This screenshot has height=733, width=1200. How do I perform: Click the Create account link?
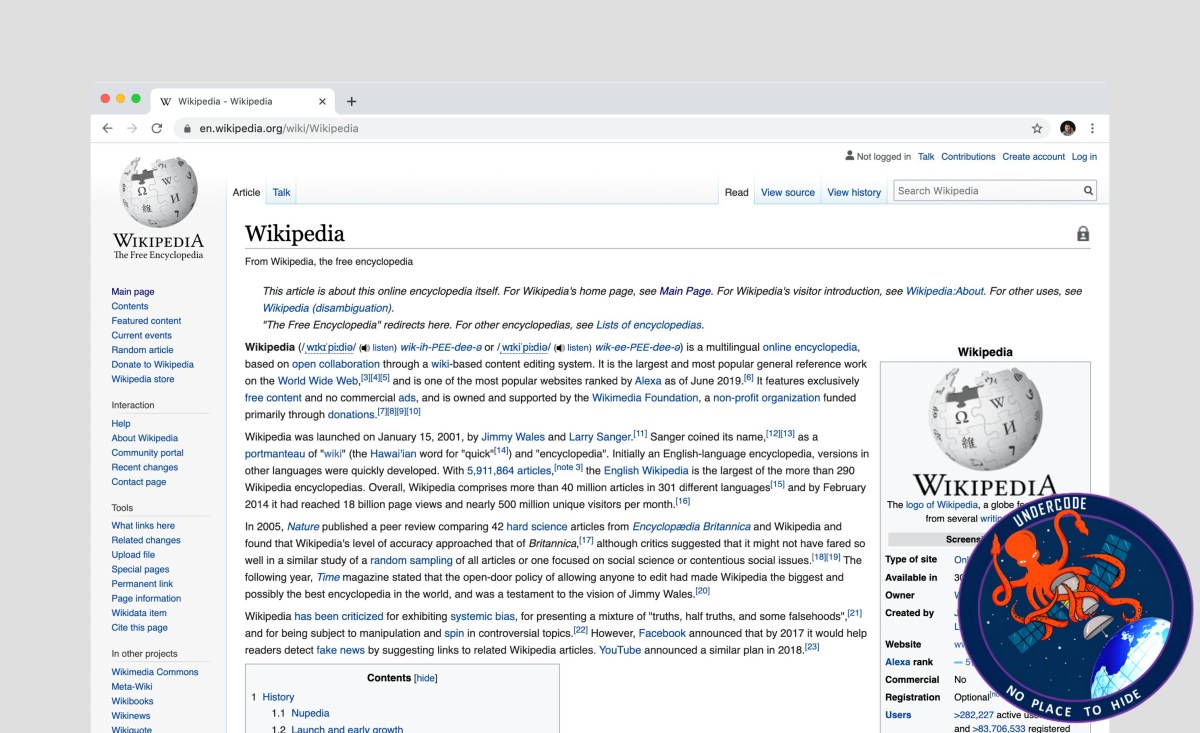[1034, 156]
